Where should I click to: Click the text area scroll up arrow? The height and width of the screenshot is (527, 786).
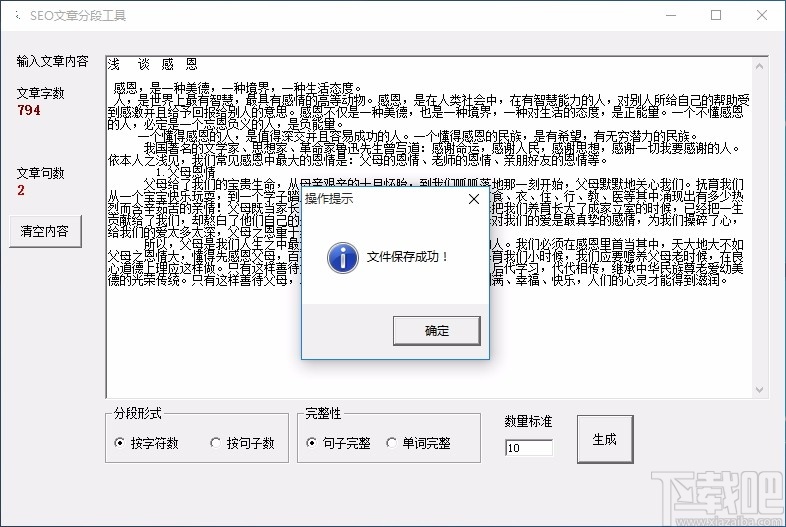click(759, 66)
